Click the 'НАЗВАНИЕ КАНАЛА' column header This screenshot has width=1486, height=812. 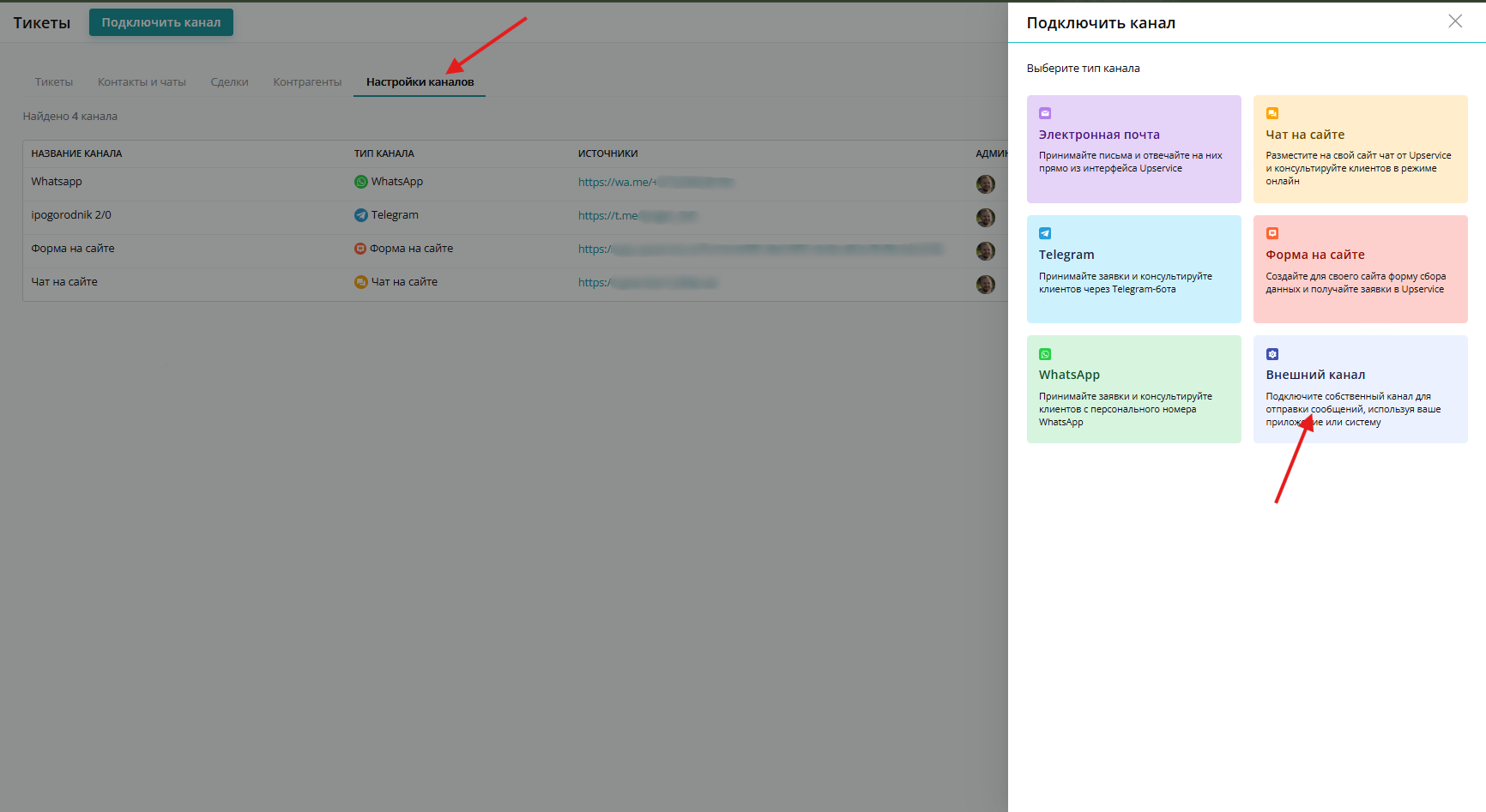coord(76,153)
